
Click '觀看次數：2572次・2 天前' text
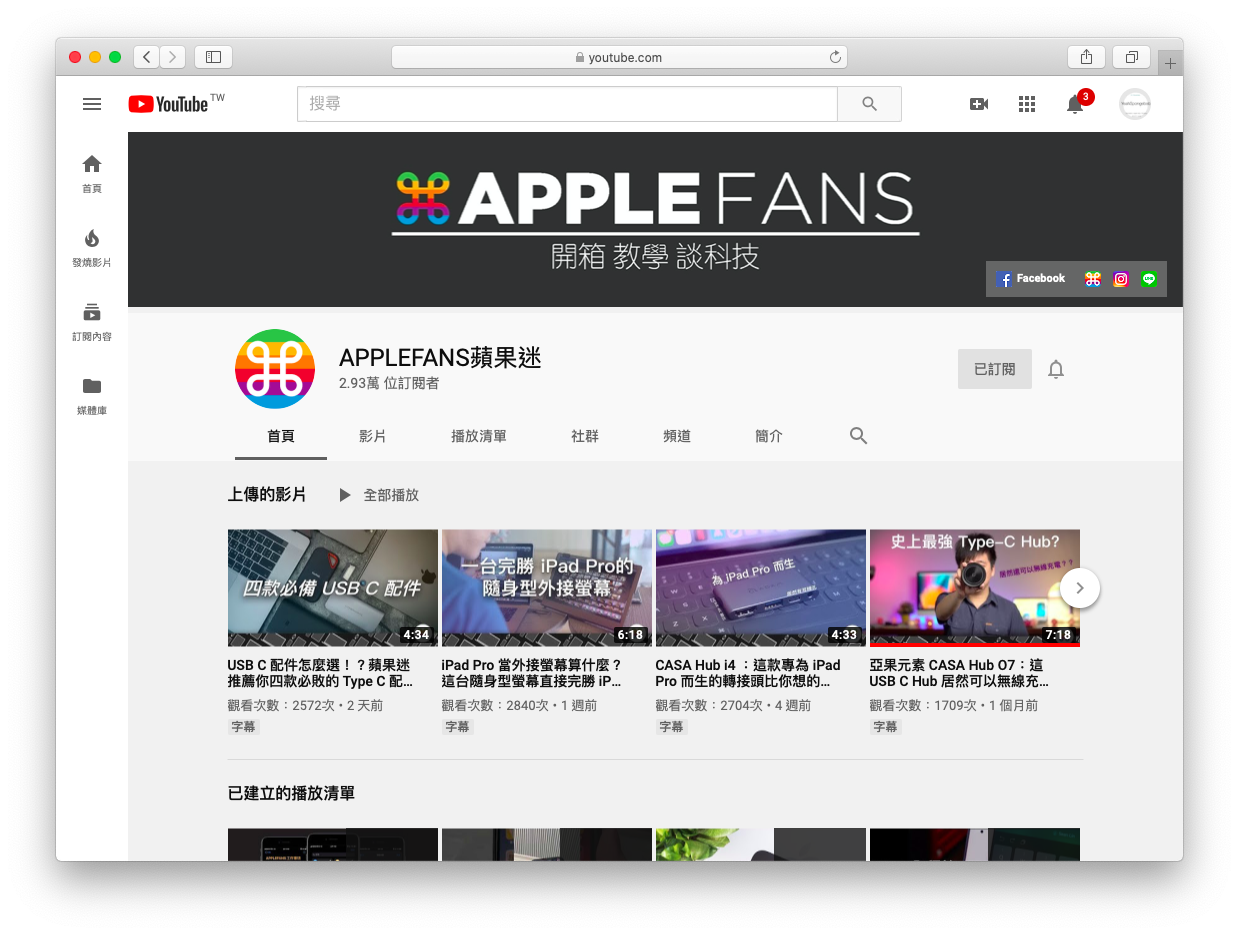click(305, 705)
